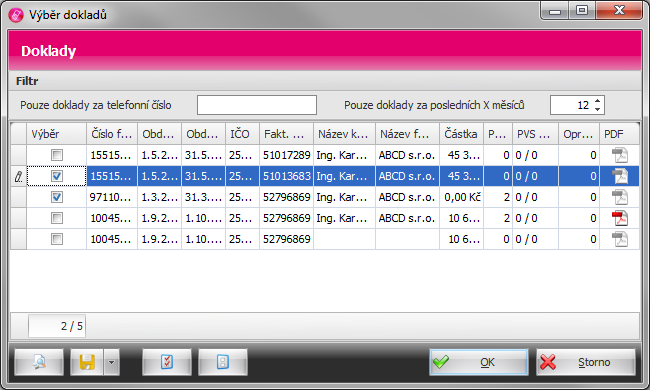The height and width of the screenshot is (390, 650).
Task: Untick checkbox in row starting 97110
Action: pyautogui.click(x=57, y=197)
